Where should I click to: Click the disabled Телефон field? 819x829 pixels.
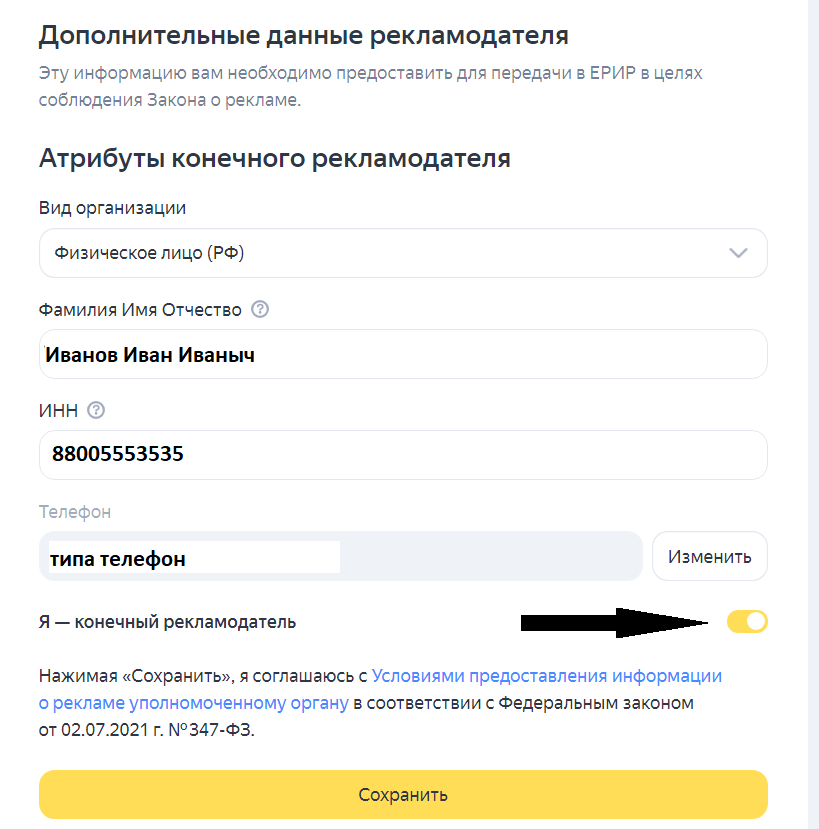(x=340, y=556)
